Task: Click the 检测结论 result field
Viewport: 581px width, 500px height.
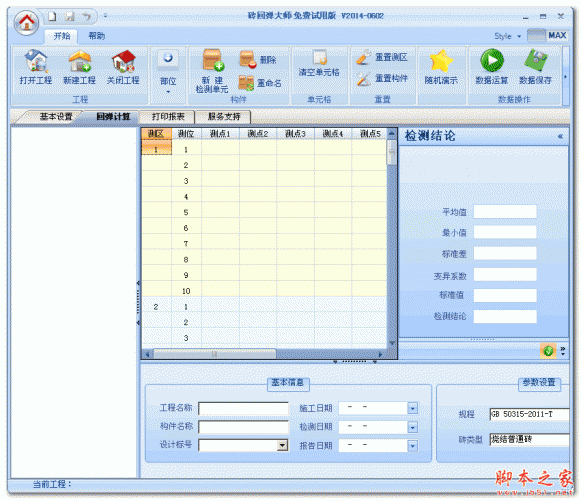Action: coord(505,316)
